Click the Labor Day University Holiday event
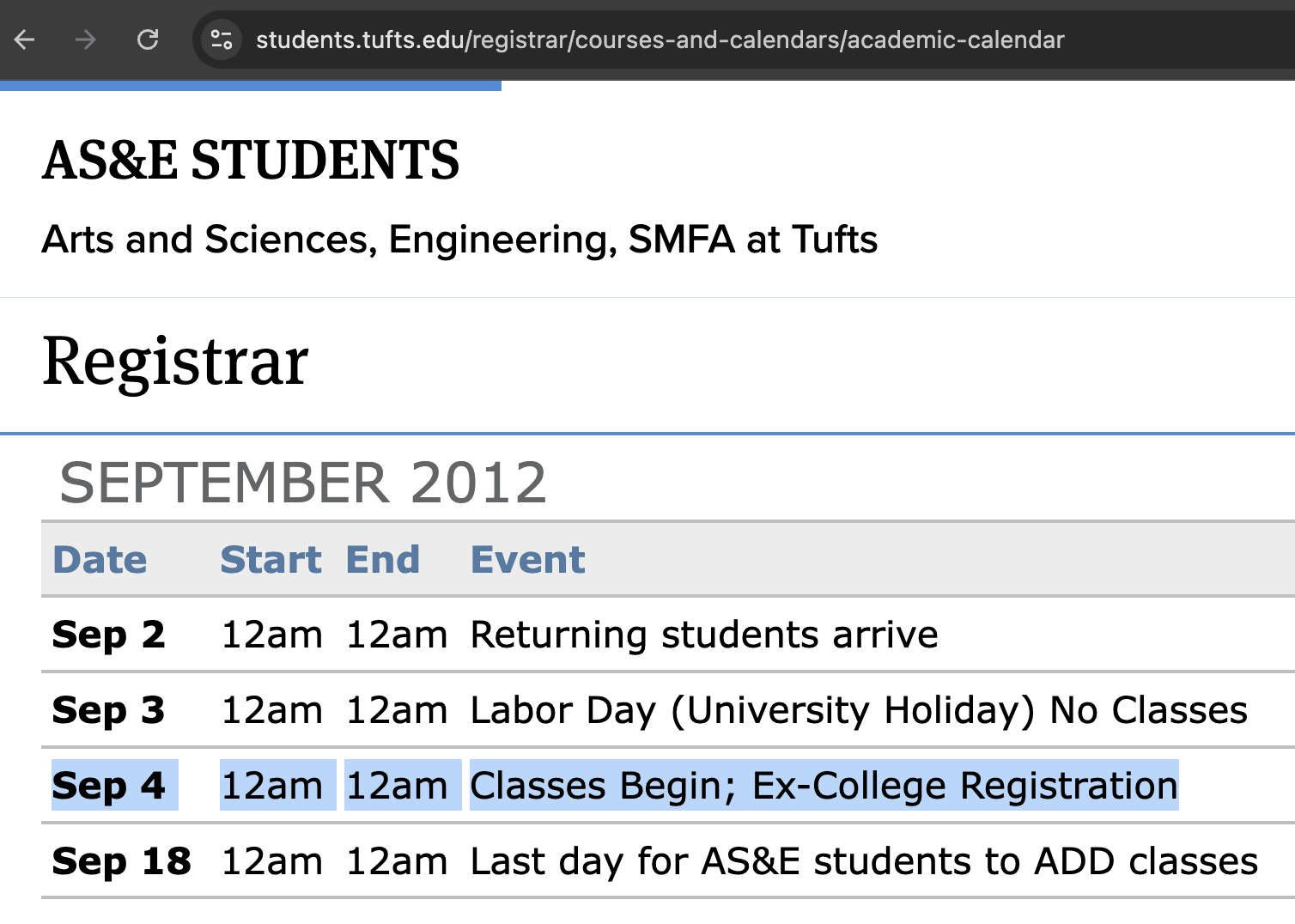Image resolution: width=1295 pixels, height=924 pixels. point(859,711)
